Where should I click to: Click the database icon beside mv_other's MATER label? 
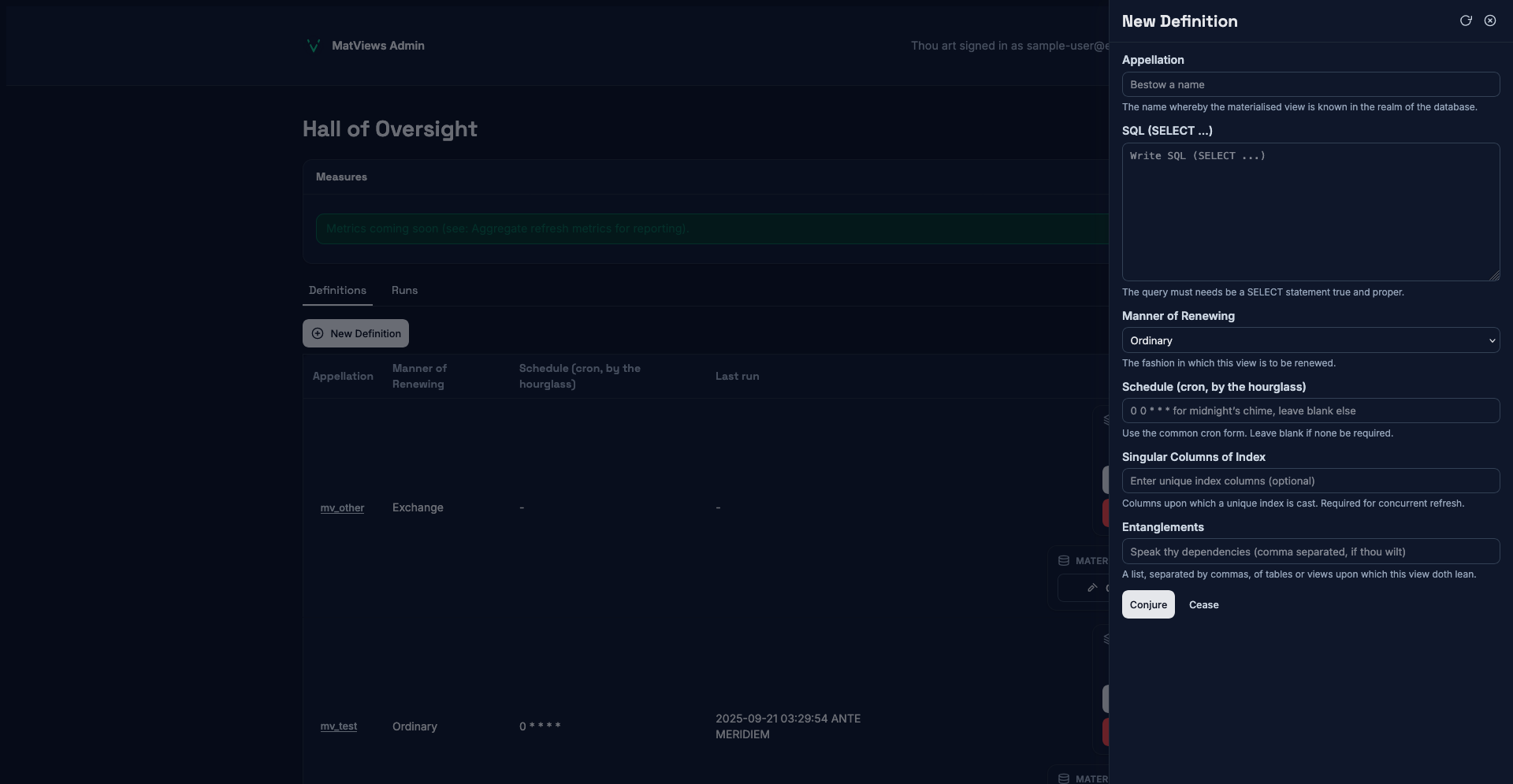(x=1064, y=561)
